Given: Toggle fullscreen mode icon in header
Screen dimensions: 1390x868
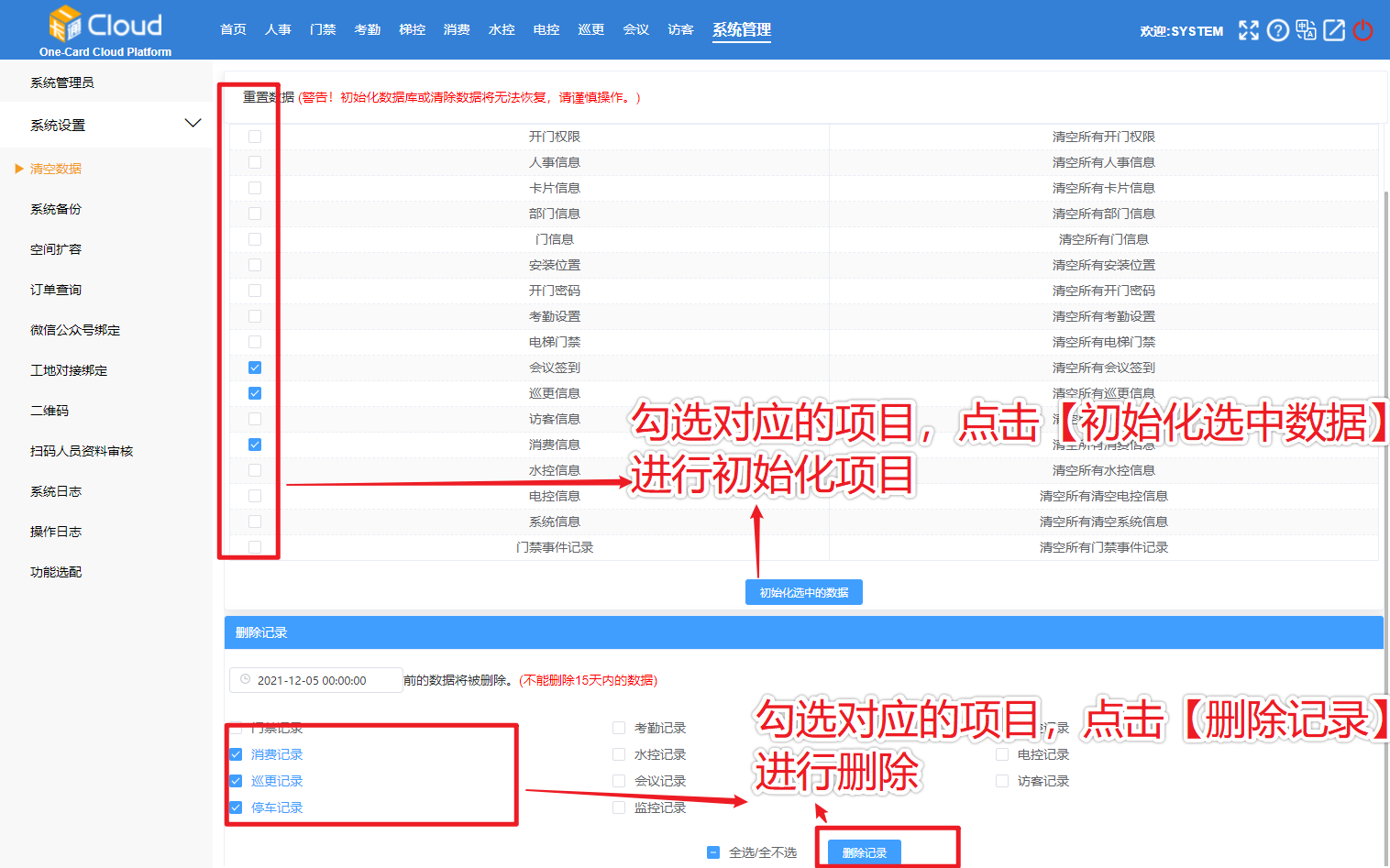Looking at the screenshot, I should tap(1248, 30).
